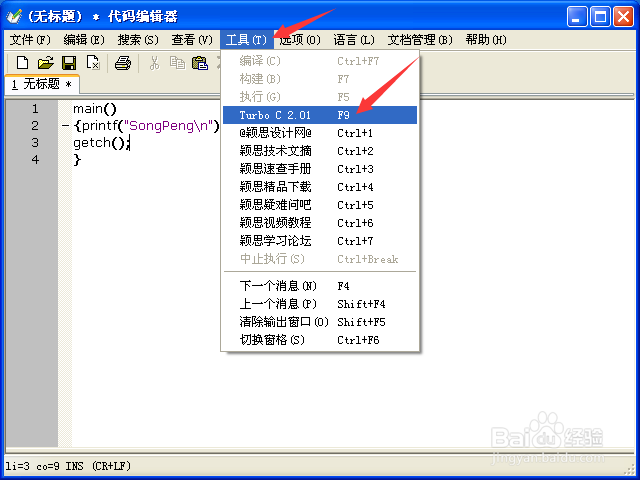Minimize the 代码编辑器 window

pos(577,17)
